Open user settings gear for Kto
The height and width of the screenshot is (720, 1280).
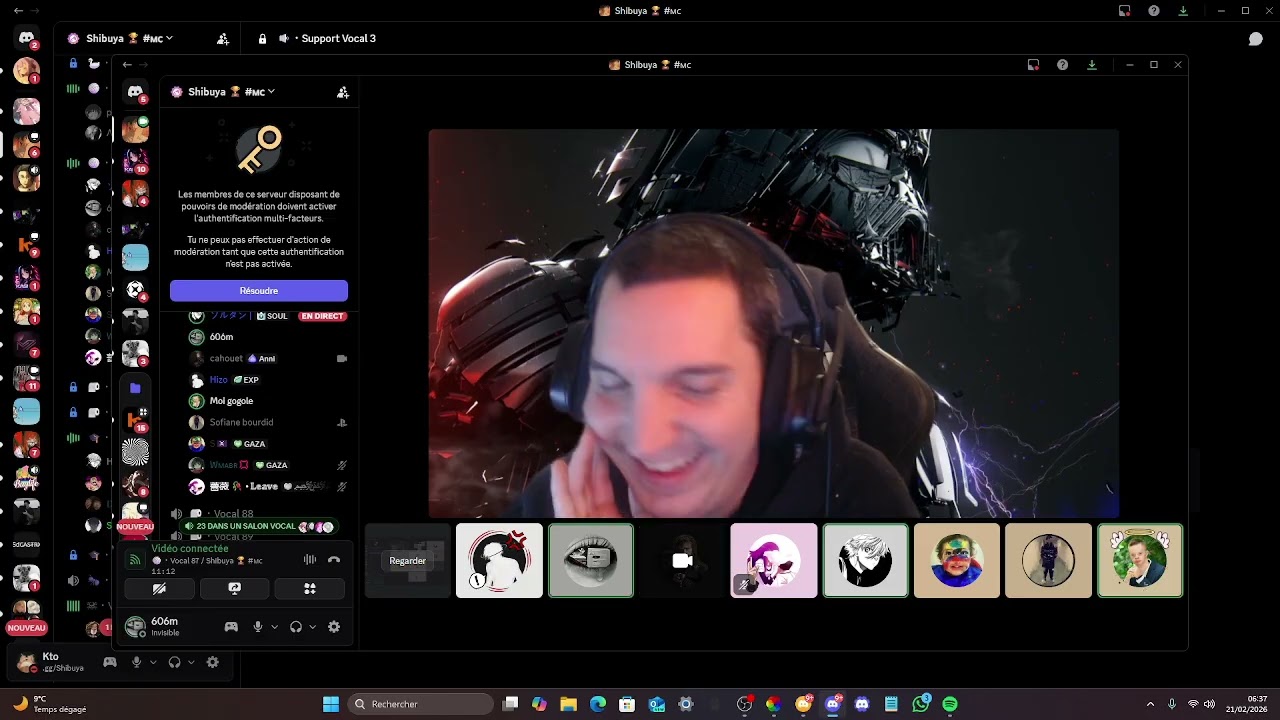tap(212, 662)
